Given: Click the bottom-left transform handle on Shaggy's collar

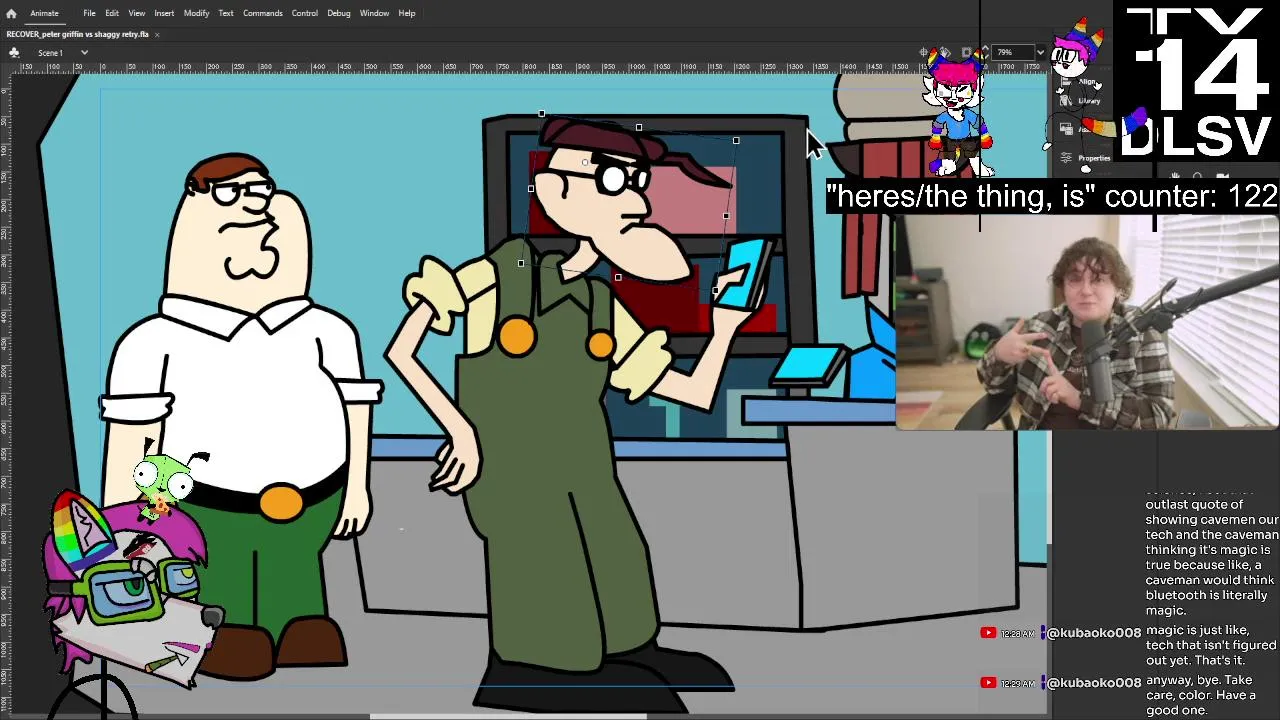Looking at the screenshot, I should coord(520,264).
